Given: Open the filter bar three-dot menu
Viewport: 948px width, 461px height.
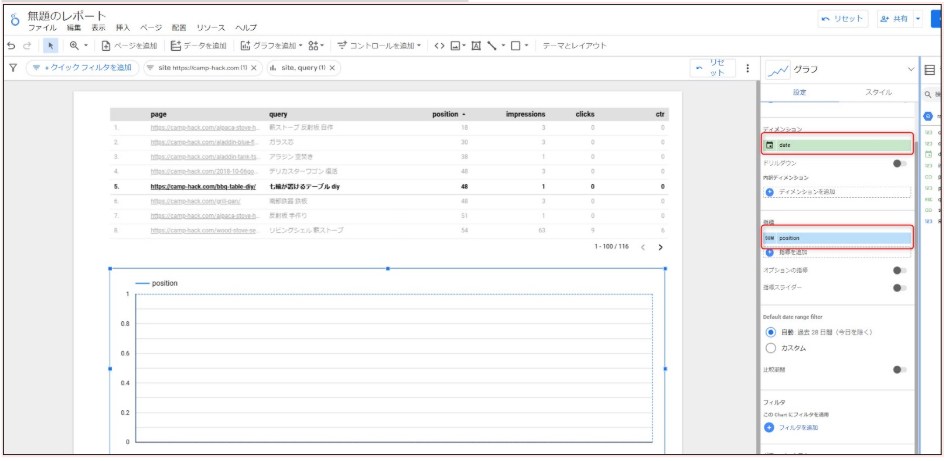Looking at the screenshot, I should [x=748, y=68].
